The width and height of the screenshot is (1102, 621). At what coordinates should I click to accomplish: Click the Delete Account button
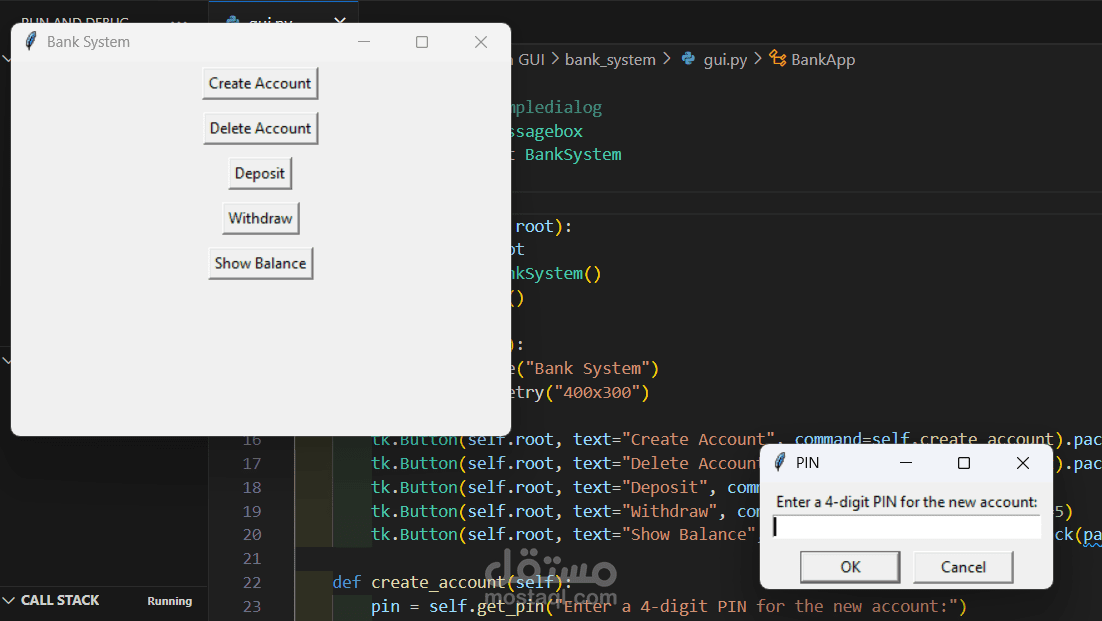pos(260,129)
